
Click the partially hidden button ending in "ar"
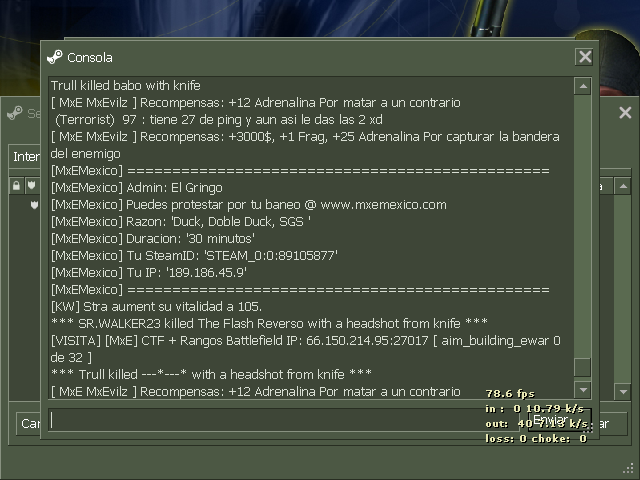(x=613, y=424)
